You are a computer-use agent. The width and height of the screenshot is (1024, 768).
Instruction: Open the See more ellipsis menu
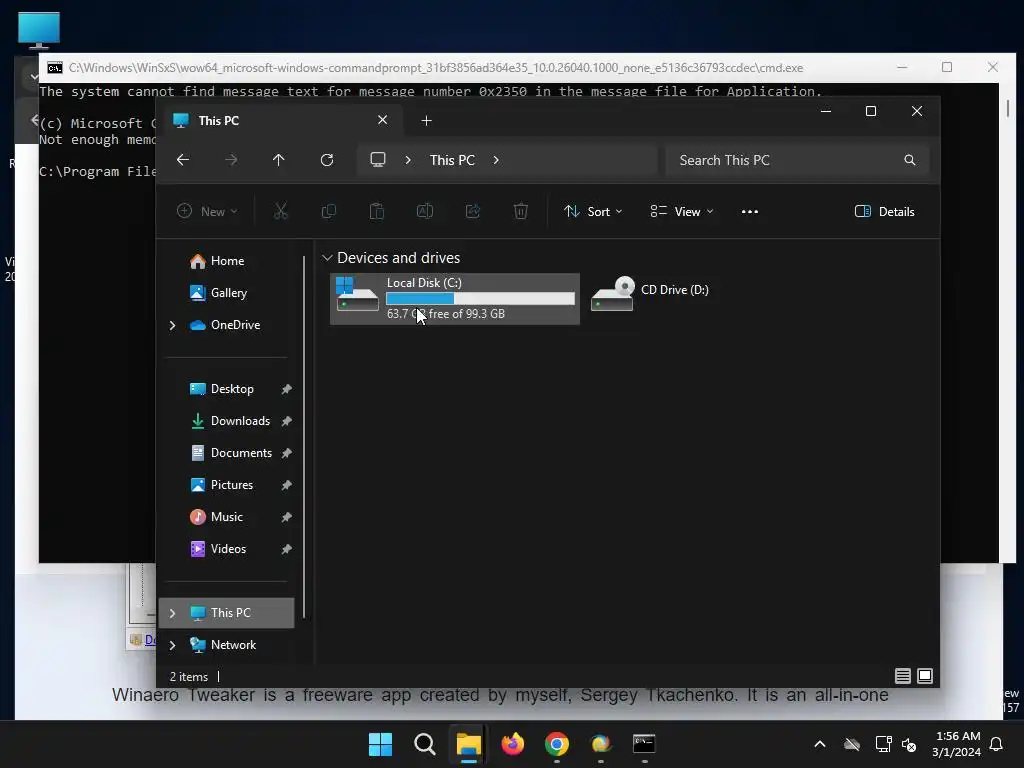750,212
